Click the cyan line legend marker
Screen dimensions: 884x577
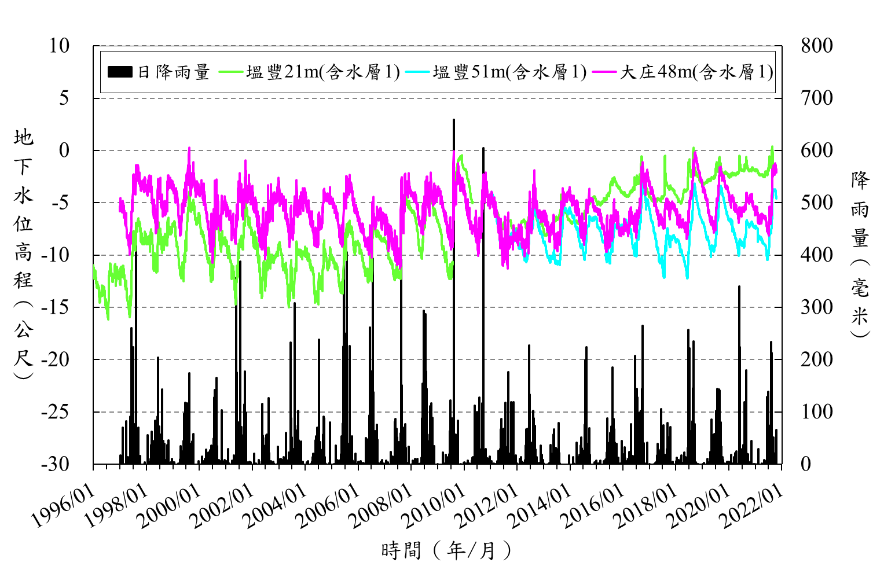(x=417, y=72)
